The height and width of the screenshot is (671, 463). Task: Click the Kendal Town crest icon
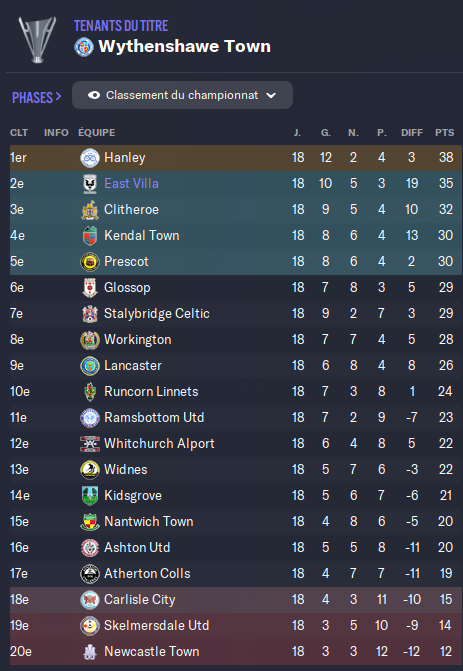(90, 236)
